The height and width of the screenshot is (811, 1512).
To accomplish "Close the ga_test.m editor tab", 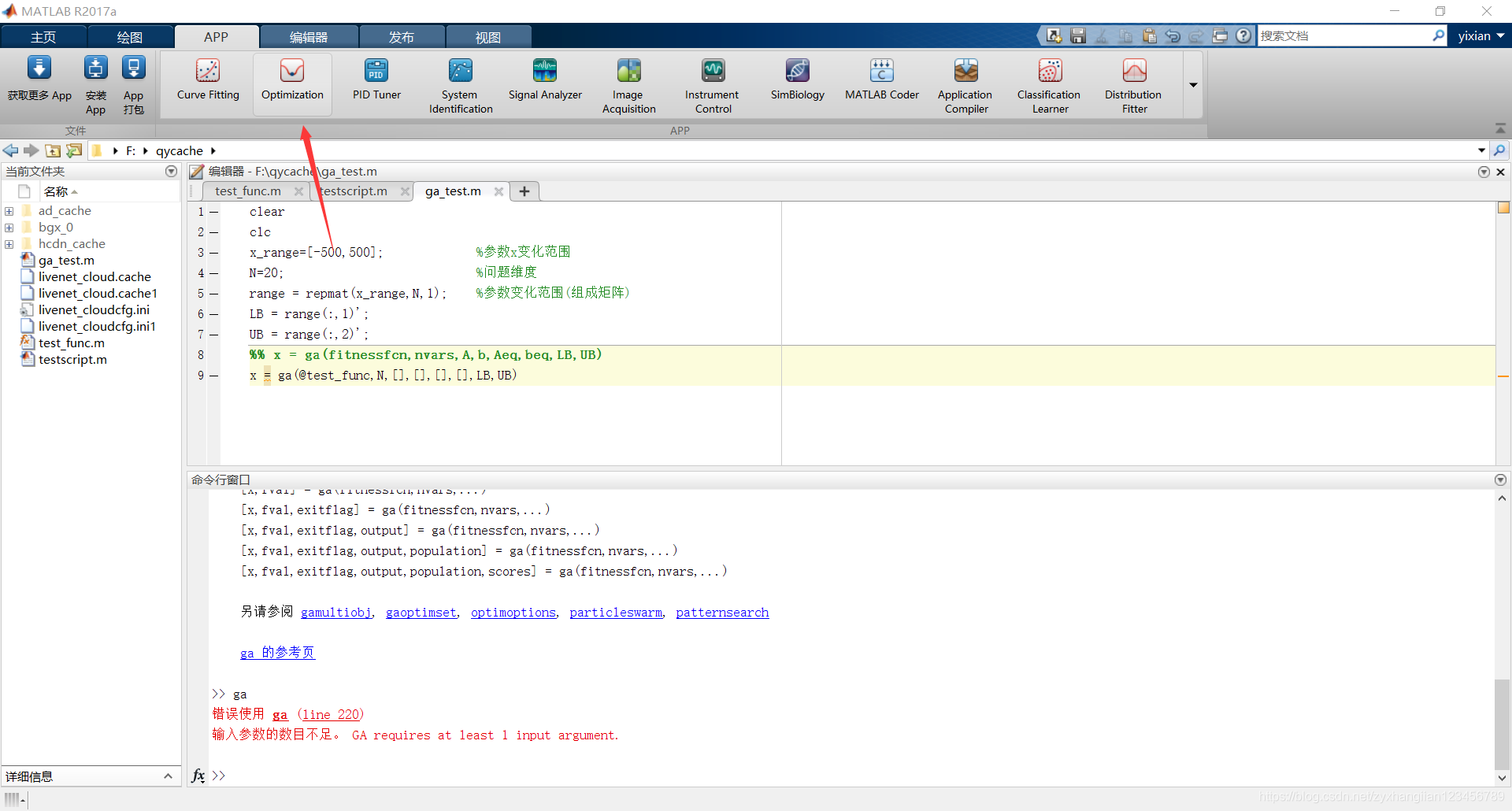I will (x=498, y=191).
